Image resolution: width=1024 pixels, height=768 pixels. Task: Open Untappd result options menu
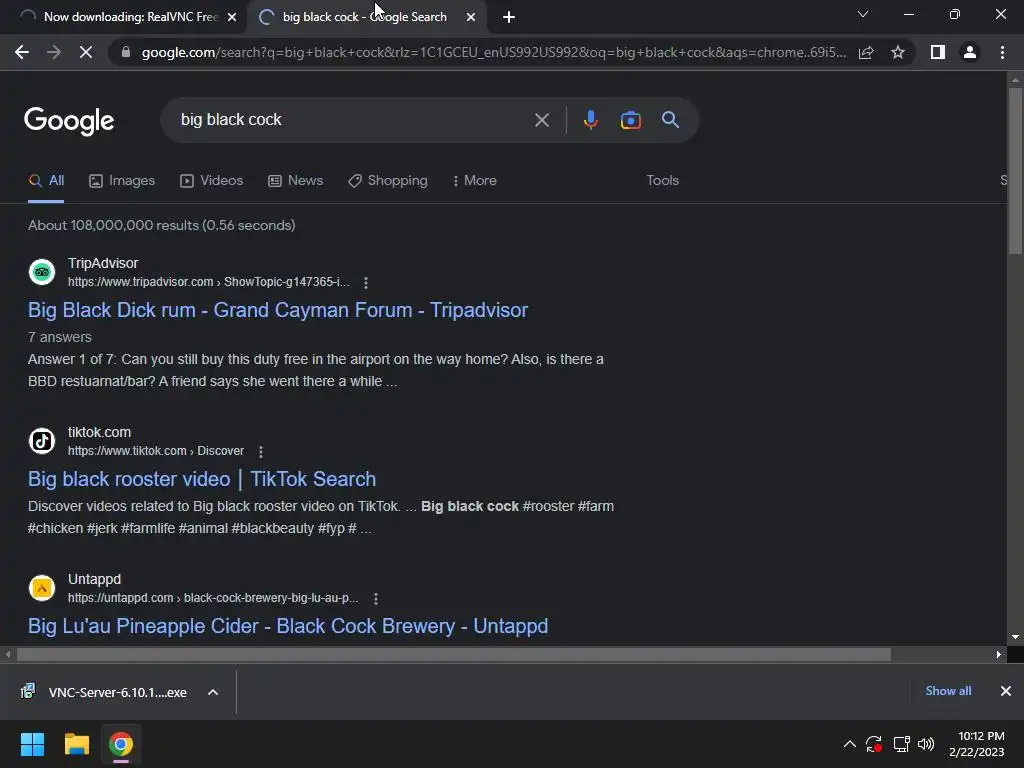(x=376, y=599)
